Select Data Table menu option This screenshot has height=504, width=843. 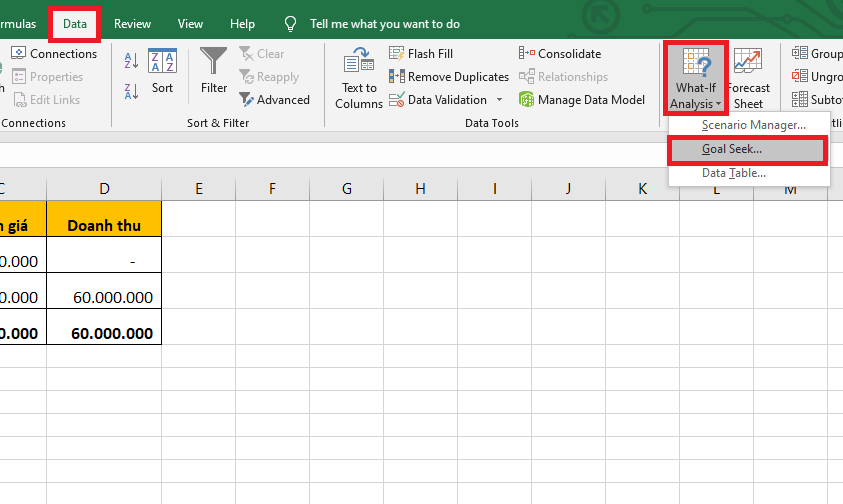click(733, 173)
